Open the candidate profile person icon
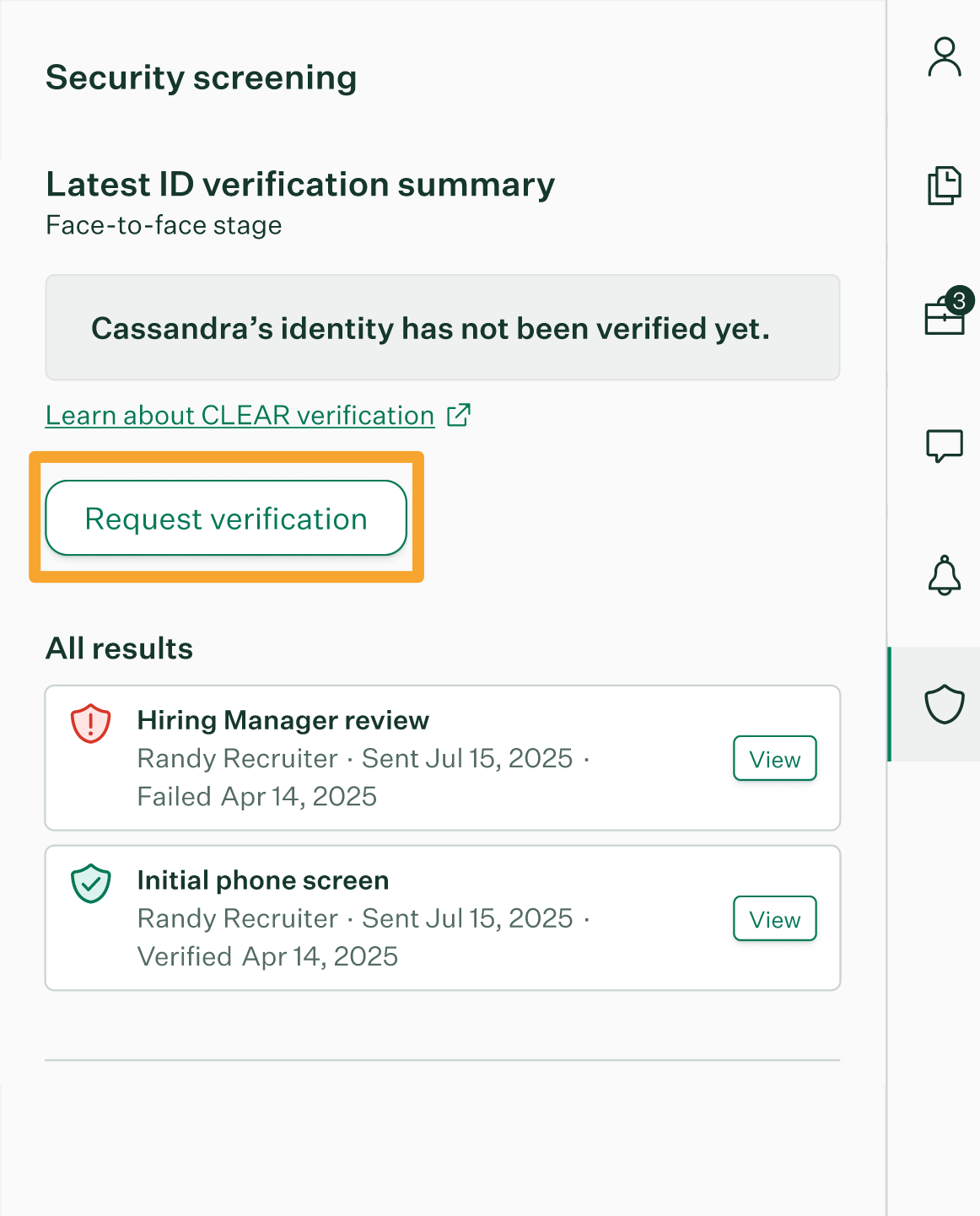This screenshot has width=980, height=1216. pos(944,57)
